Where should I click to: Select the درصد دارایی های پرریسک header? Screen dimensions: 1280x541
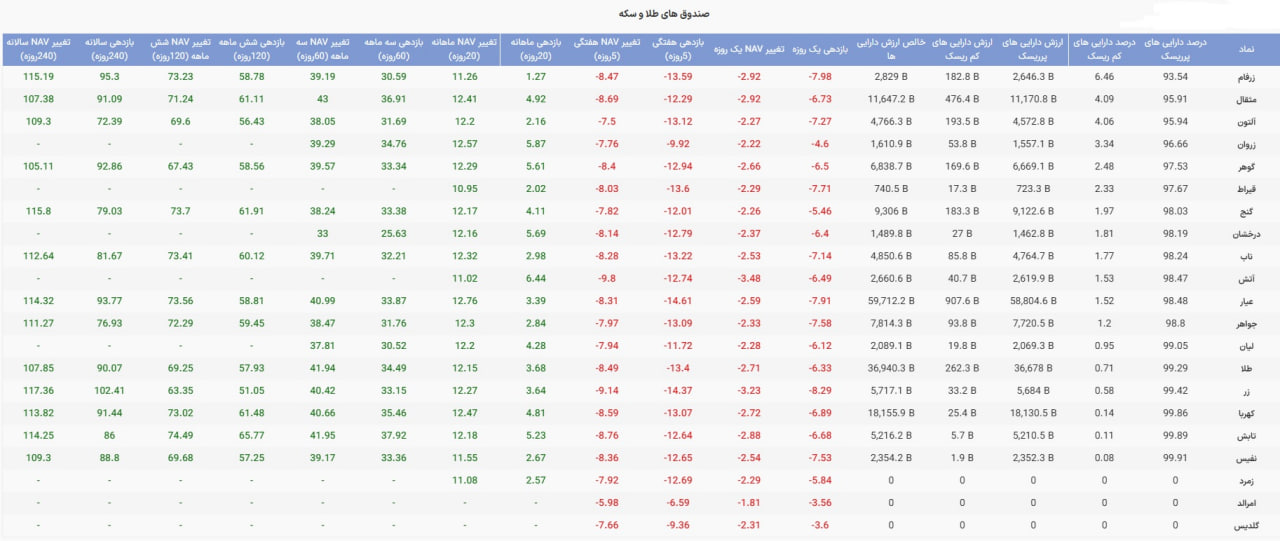(x=1175, y=48)
